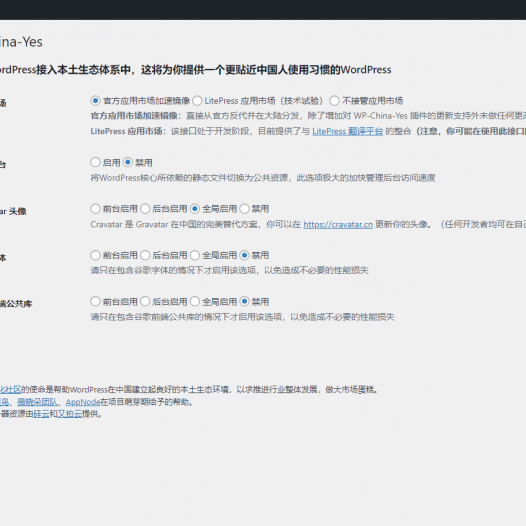
Task: Choose 全局启用 in 谷歌字体 row
Action: pyautogui.click(x=195, y=255)
